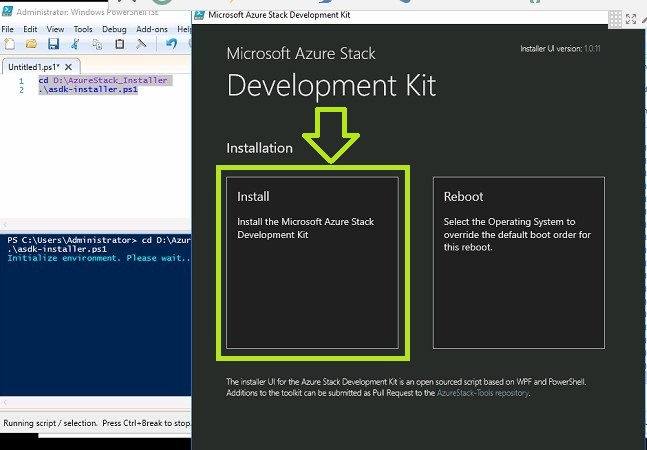This screenshot has height=450, width=647.
Task: Click the 'Running script / selection' status bar text
Action: tap(97, 423)
